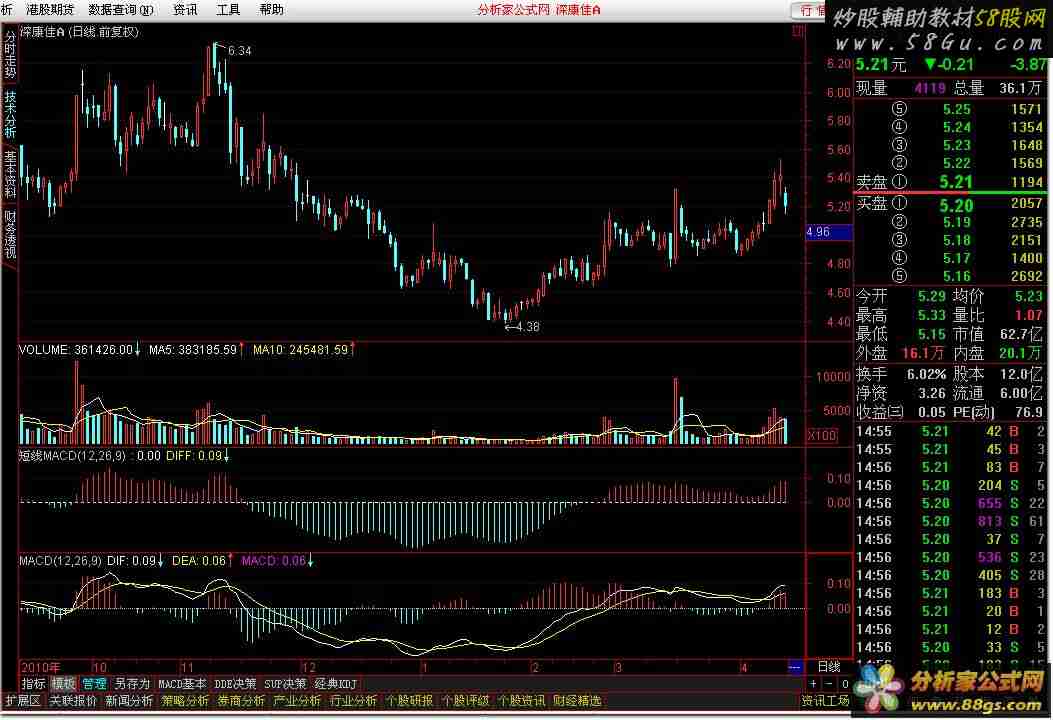Switch to the 分时走势 side tab
The image size is (1053, 720).
(10, 56)
